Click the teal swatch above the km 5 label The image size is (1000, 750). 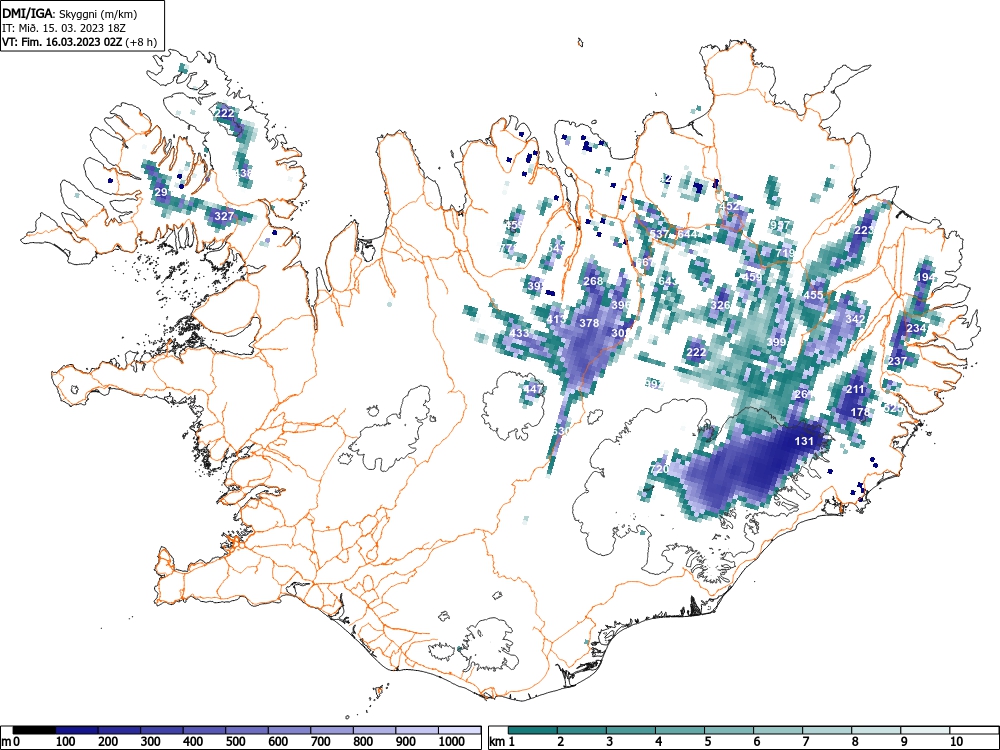click(729, 730)
